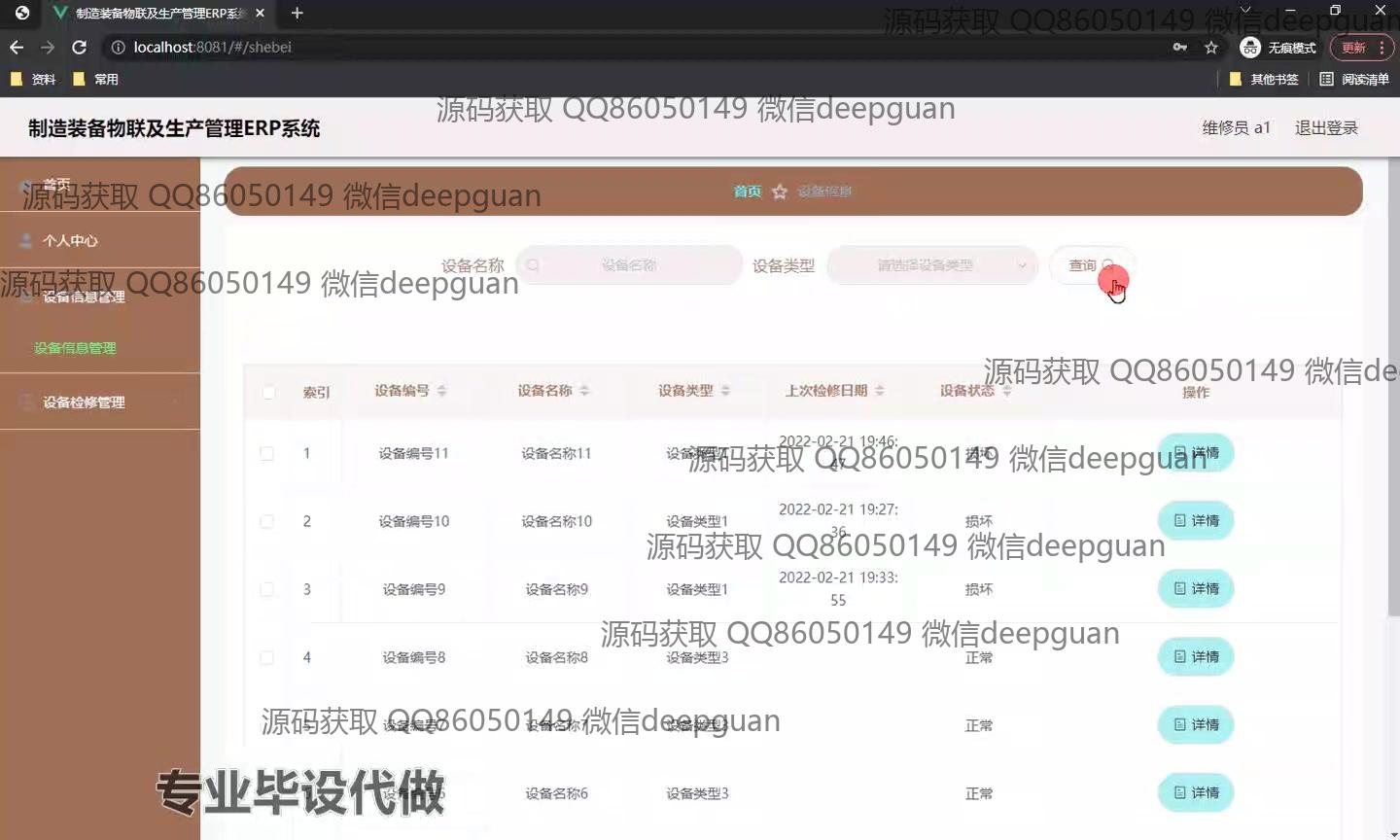Expand 设备检修管理 sidebar menu
Viewport: 1400px width, 840px height.
84,402
